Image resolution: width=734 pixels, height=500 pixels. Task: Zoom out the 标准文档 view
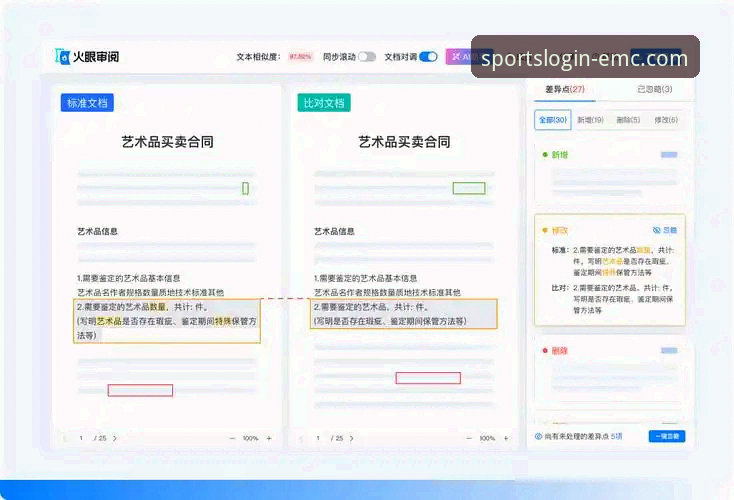(x=232, y=439)
